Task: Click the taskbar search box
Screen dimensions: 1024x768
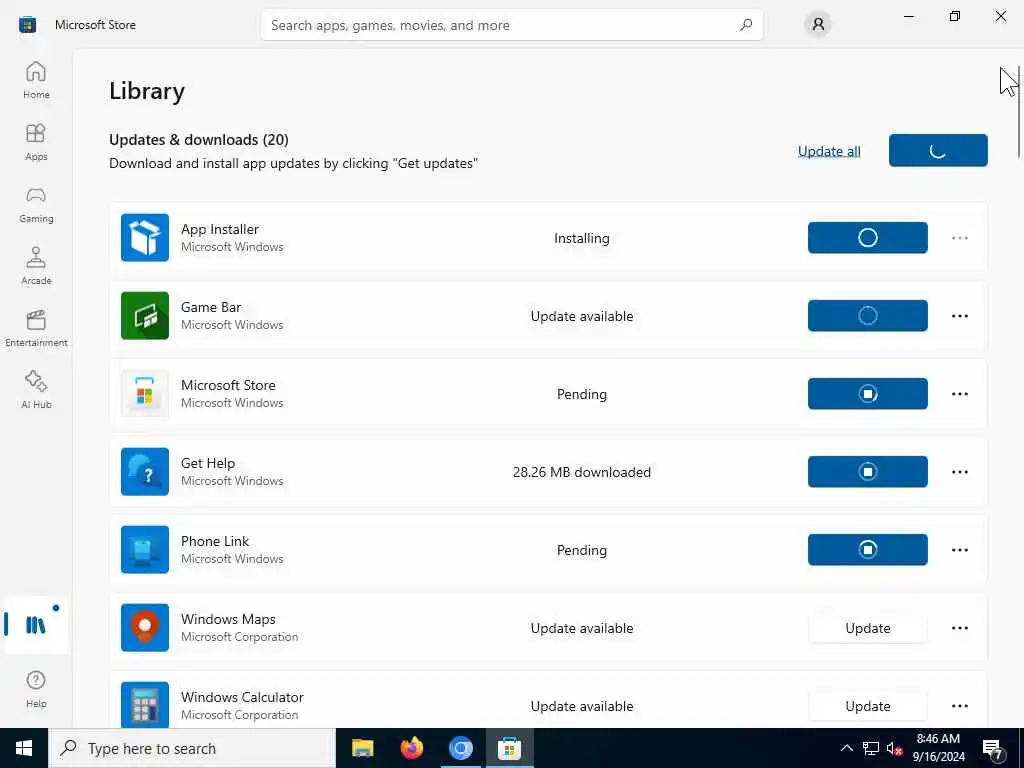Action: (192, 748)
